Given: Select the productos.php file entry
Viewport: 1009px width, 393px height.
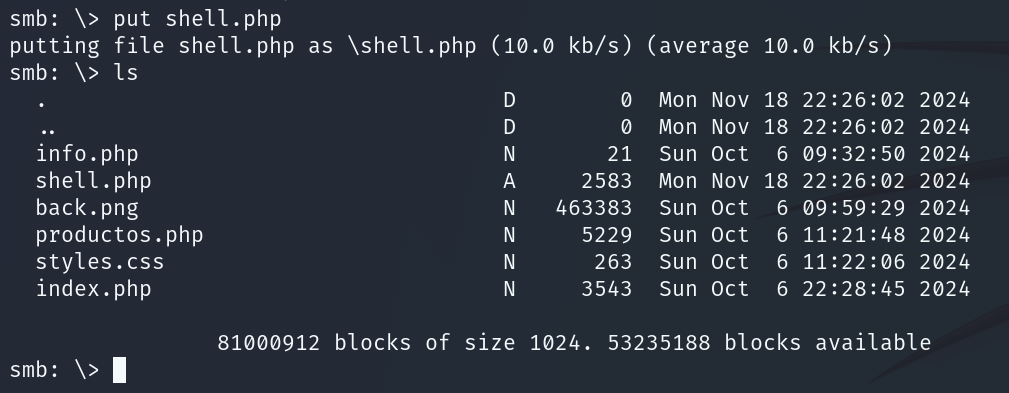Looking at the screenshot, I should pyautogui.click(x=119, y=235).
